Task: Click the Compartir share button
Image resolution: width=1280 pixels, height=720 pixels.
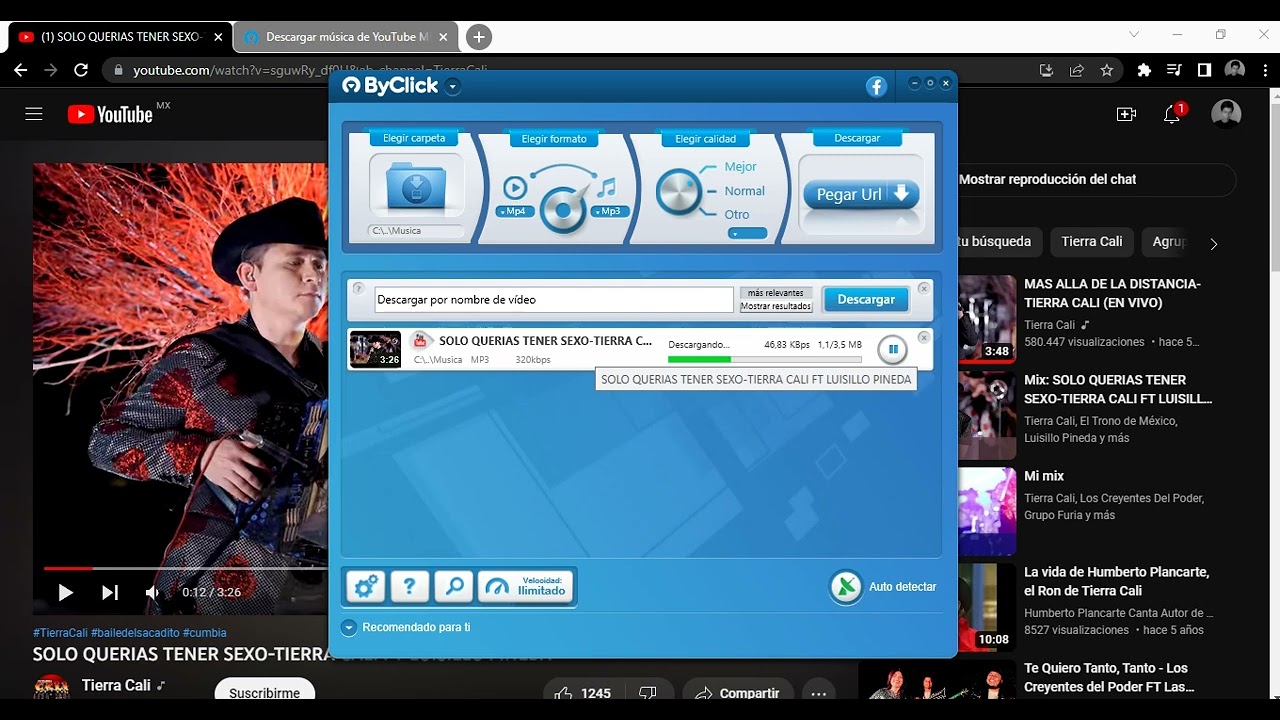Action: click(x=737, y=692)
